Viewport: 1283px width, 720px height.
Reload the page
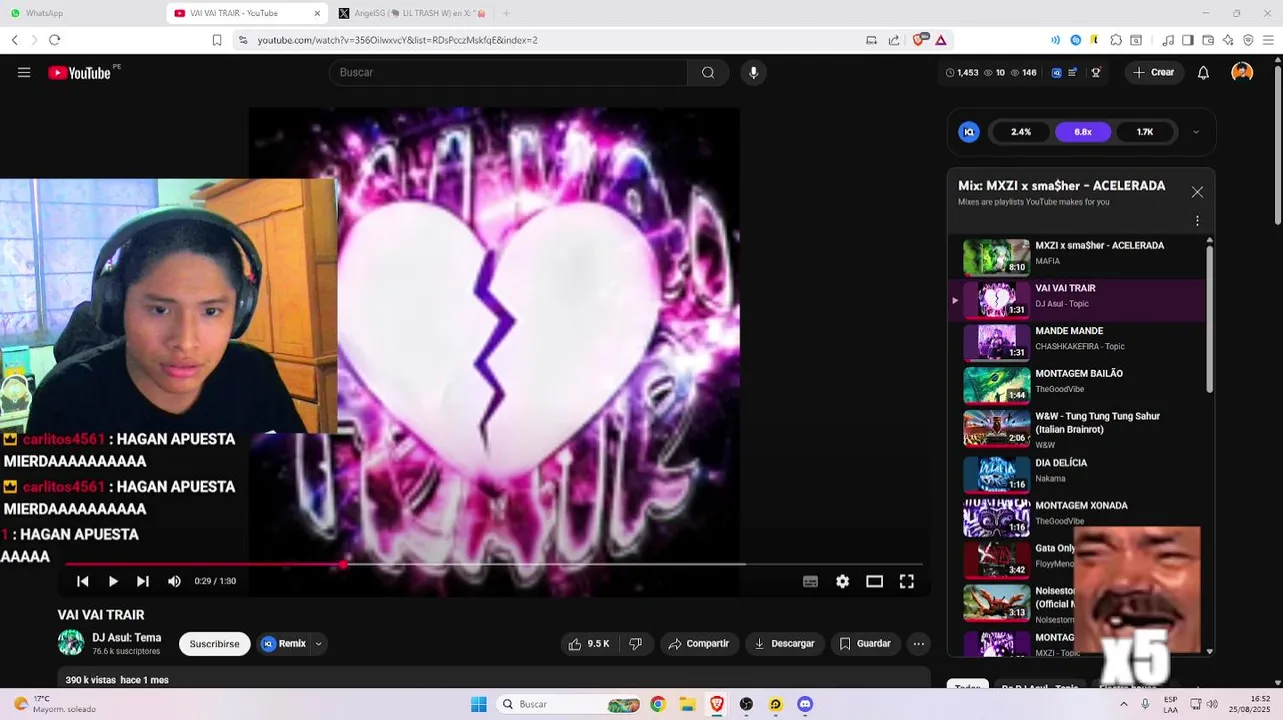click(x=54, y=40)
